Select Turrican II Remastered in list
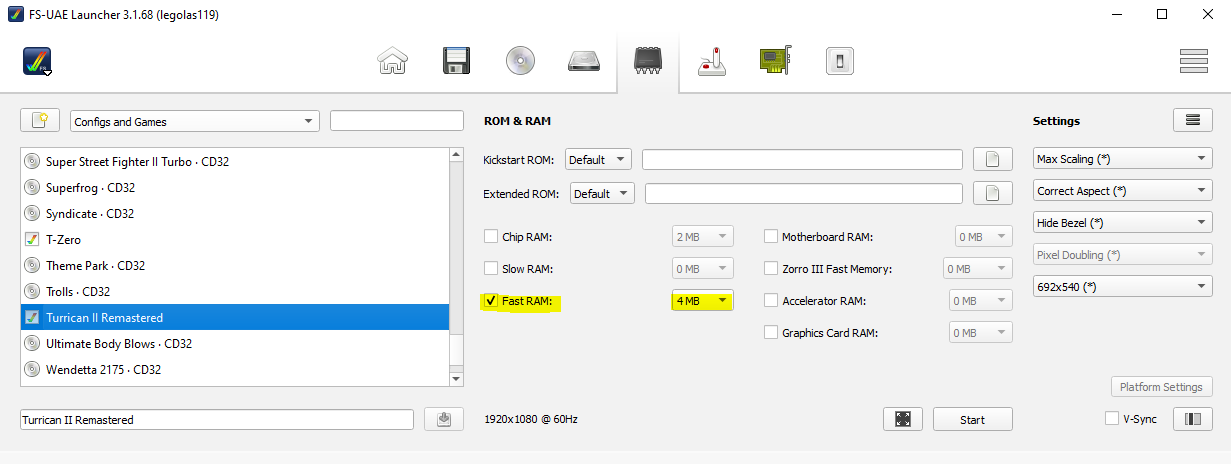Image resolution: width=1231 pixels, height=464 pixels. [x=235, y=317]
